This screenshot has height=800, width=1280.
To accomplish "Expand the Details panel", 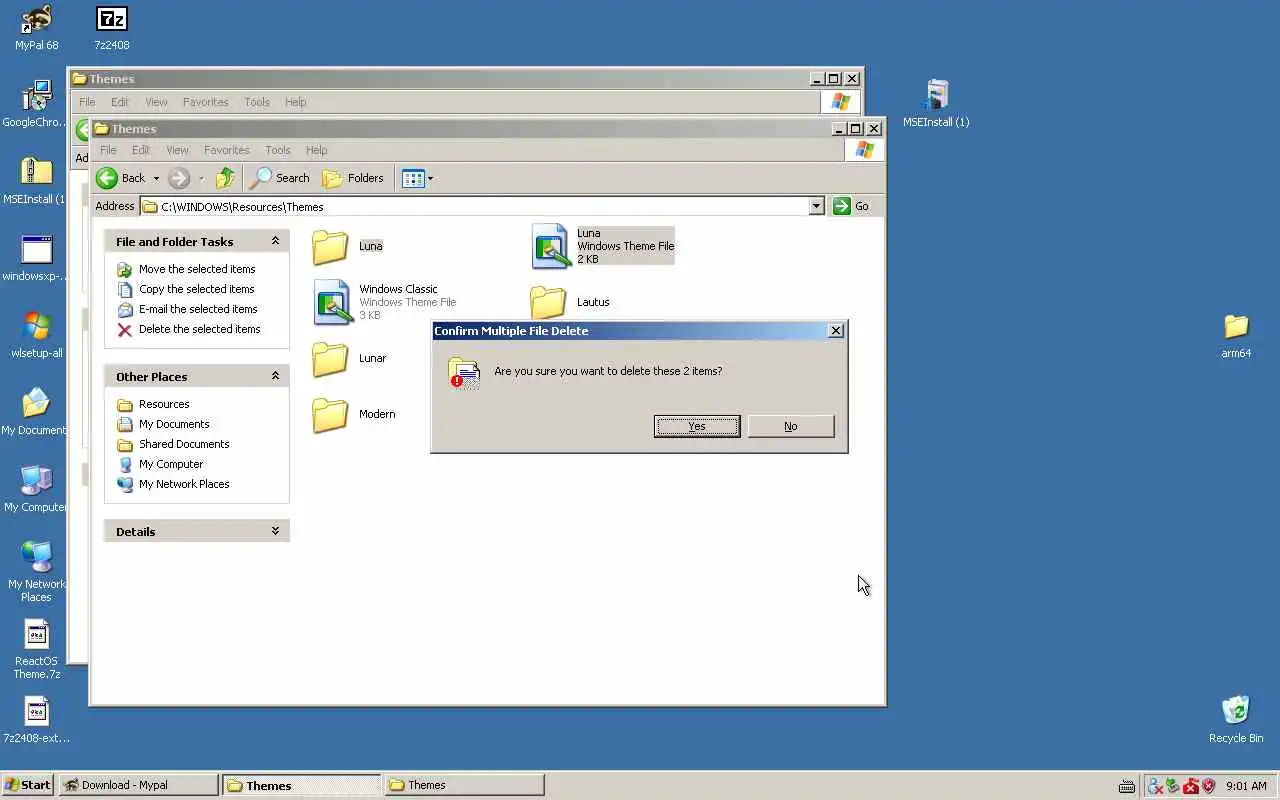I will coord(275,531).
